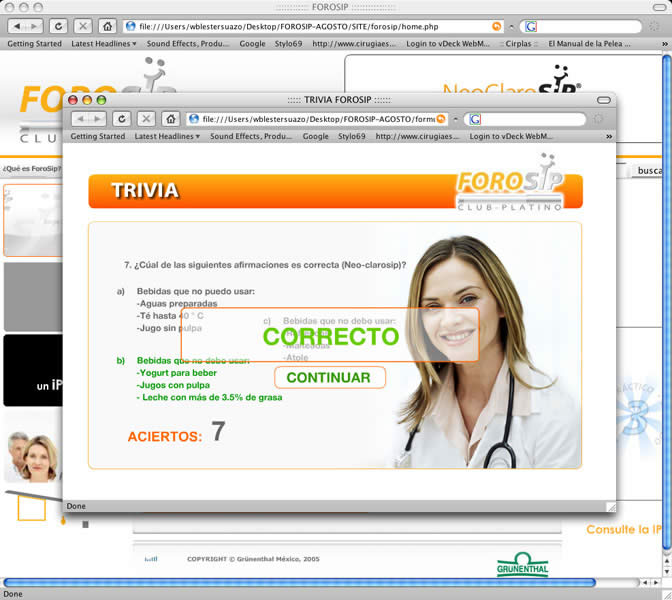The width and height of the screenshot is (672, 600).
Task: Go forward in the FOROSIP background window
Action: (34, 26)
